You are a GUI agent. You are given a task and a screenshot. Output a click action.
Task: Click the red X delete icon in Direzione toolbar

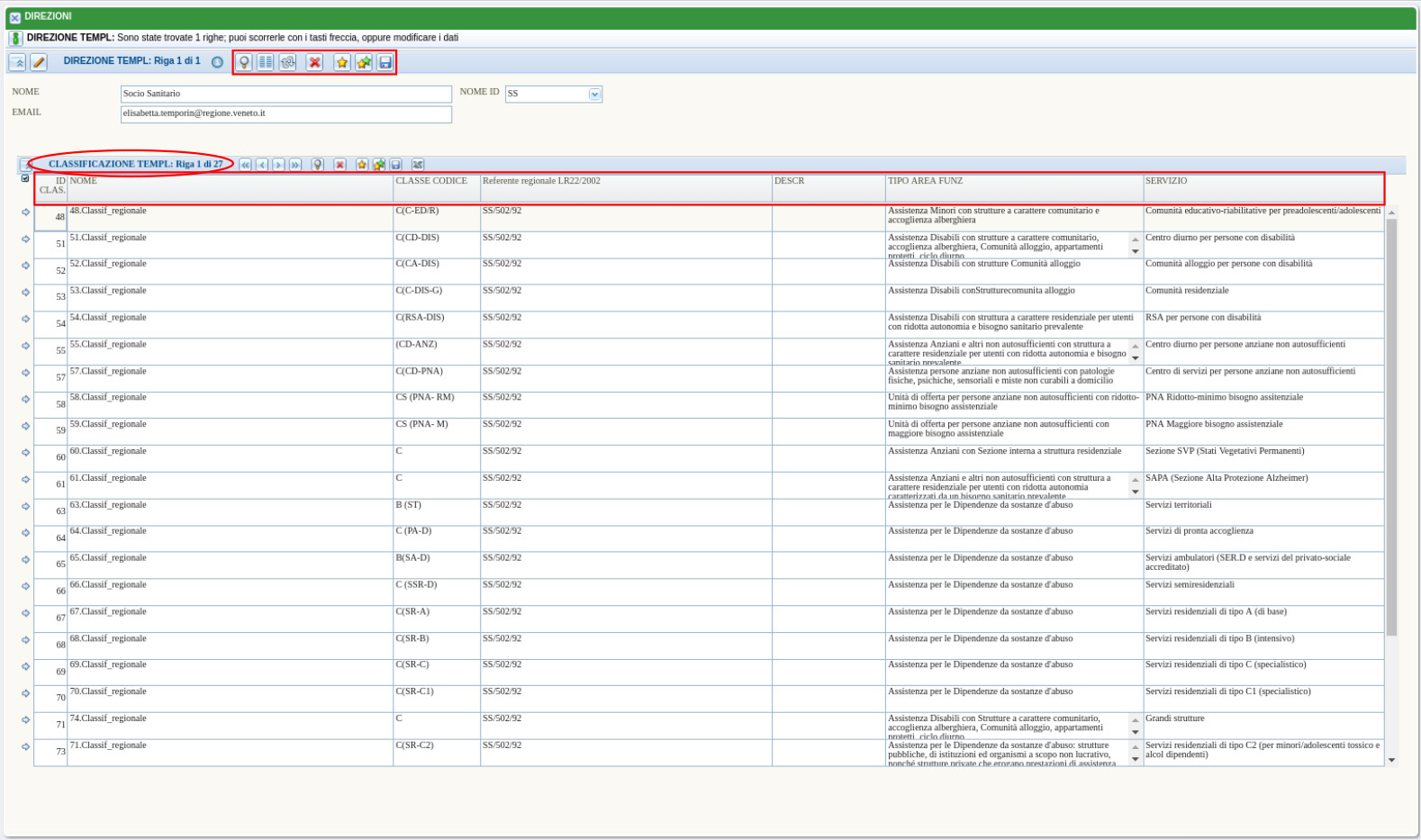(314, 62)
